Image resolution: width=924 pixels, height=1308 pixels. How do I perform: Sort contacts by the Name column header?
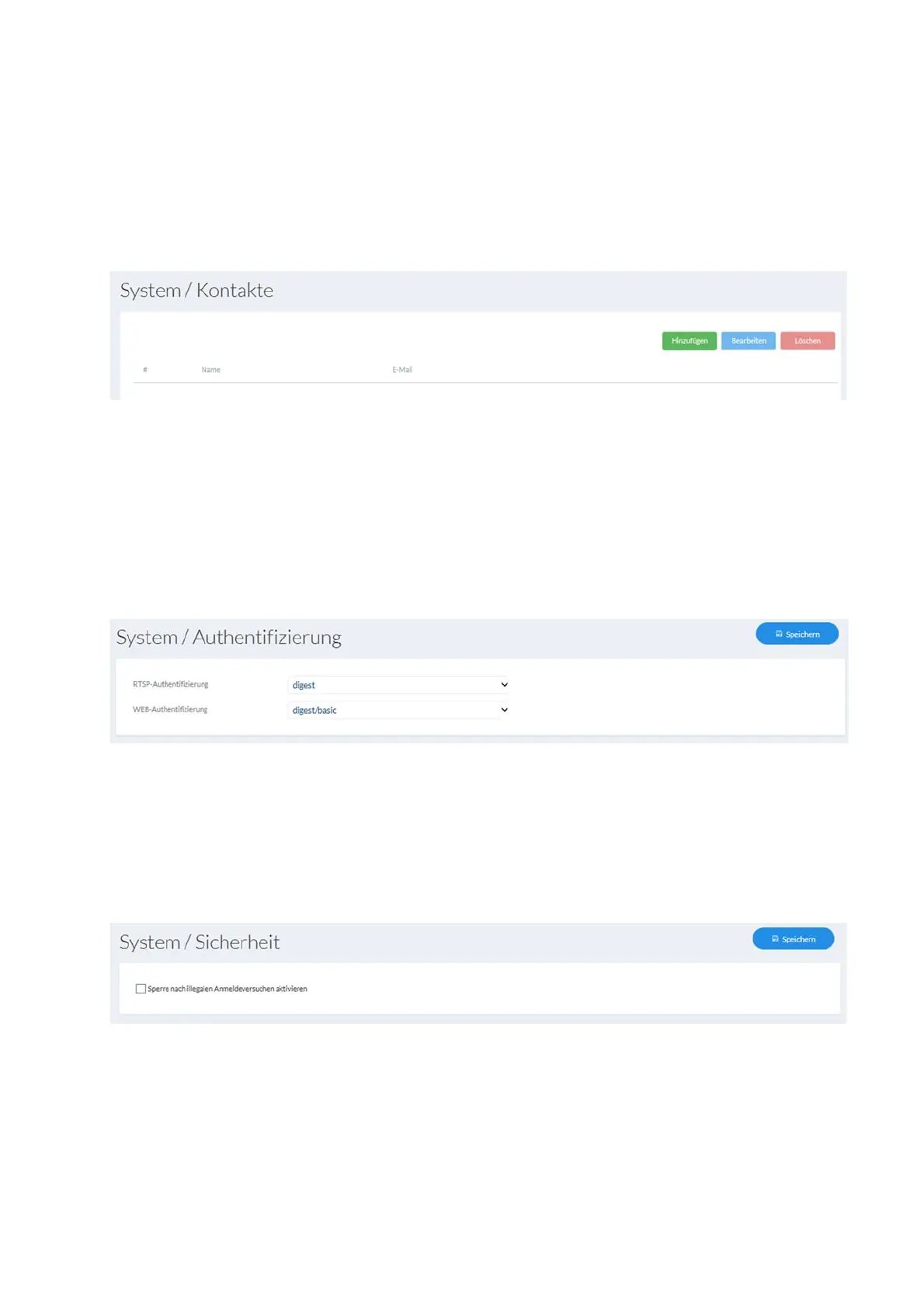click(210, 370)
